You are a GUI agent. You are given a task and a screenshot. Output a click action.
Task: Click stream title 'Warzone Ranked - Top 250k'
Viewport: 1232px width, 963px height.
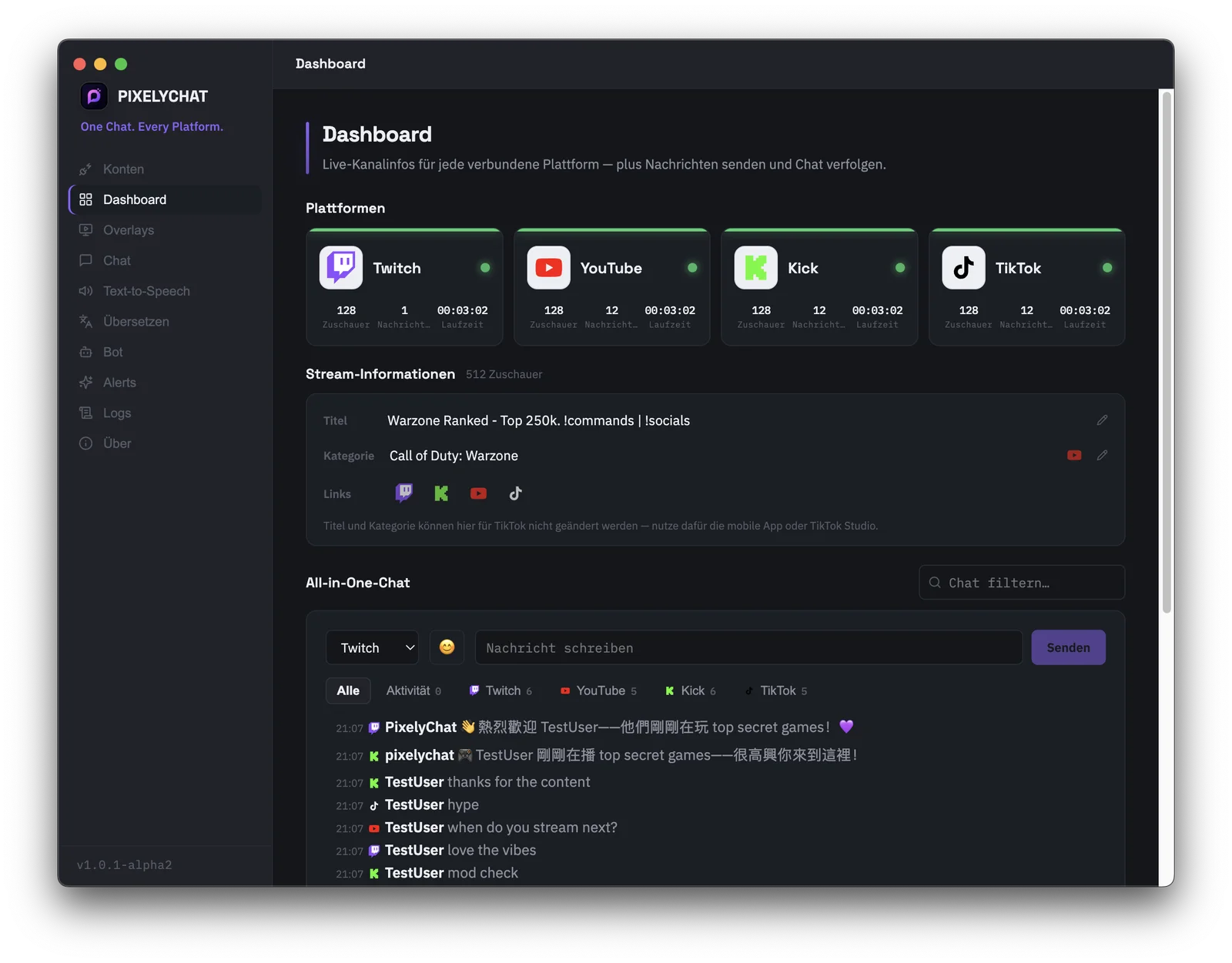click(538, 420)
